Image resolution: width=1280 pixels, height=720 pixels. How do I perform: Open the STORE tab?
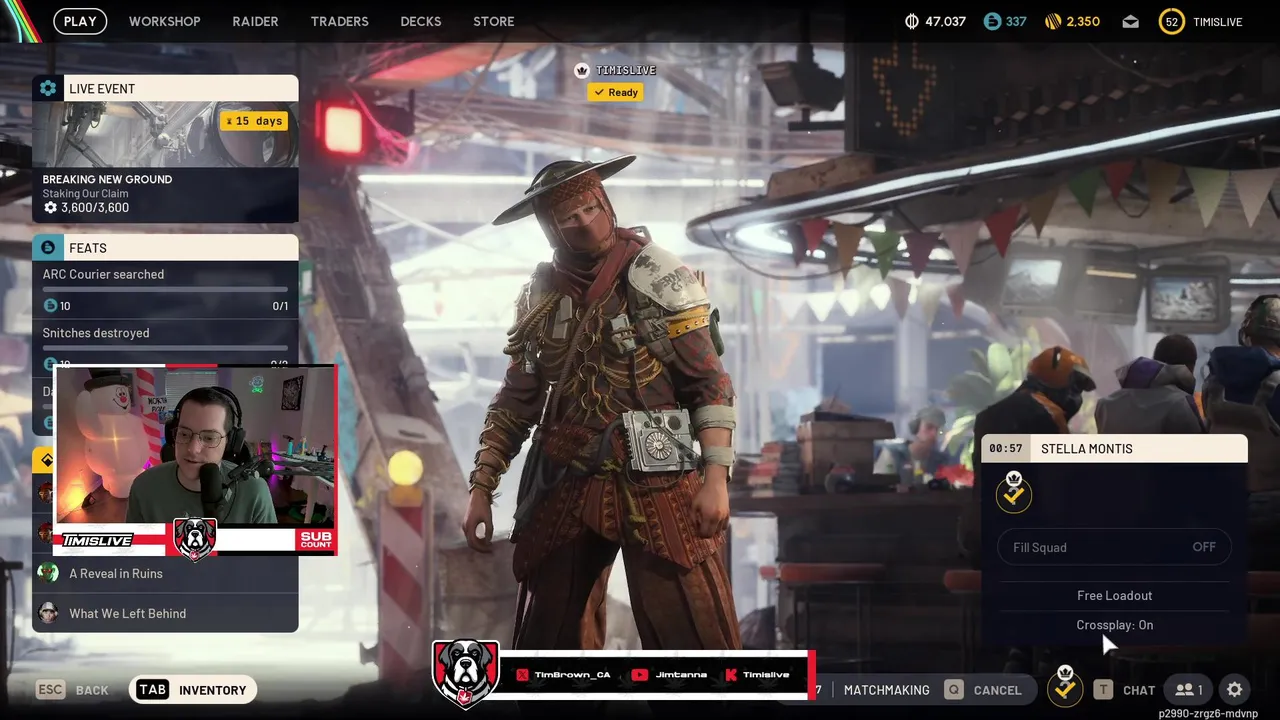[x=494, y=21]
